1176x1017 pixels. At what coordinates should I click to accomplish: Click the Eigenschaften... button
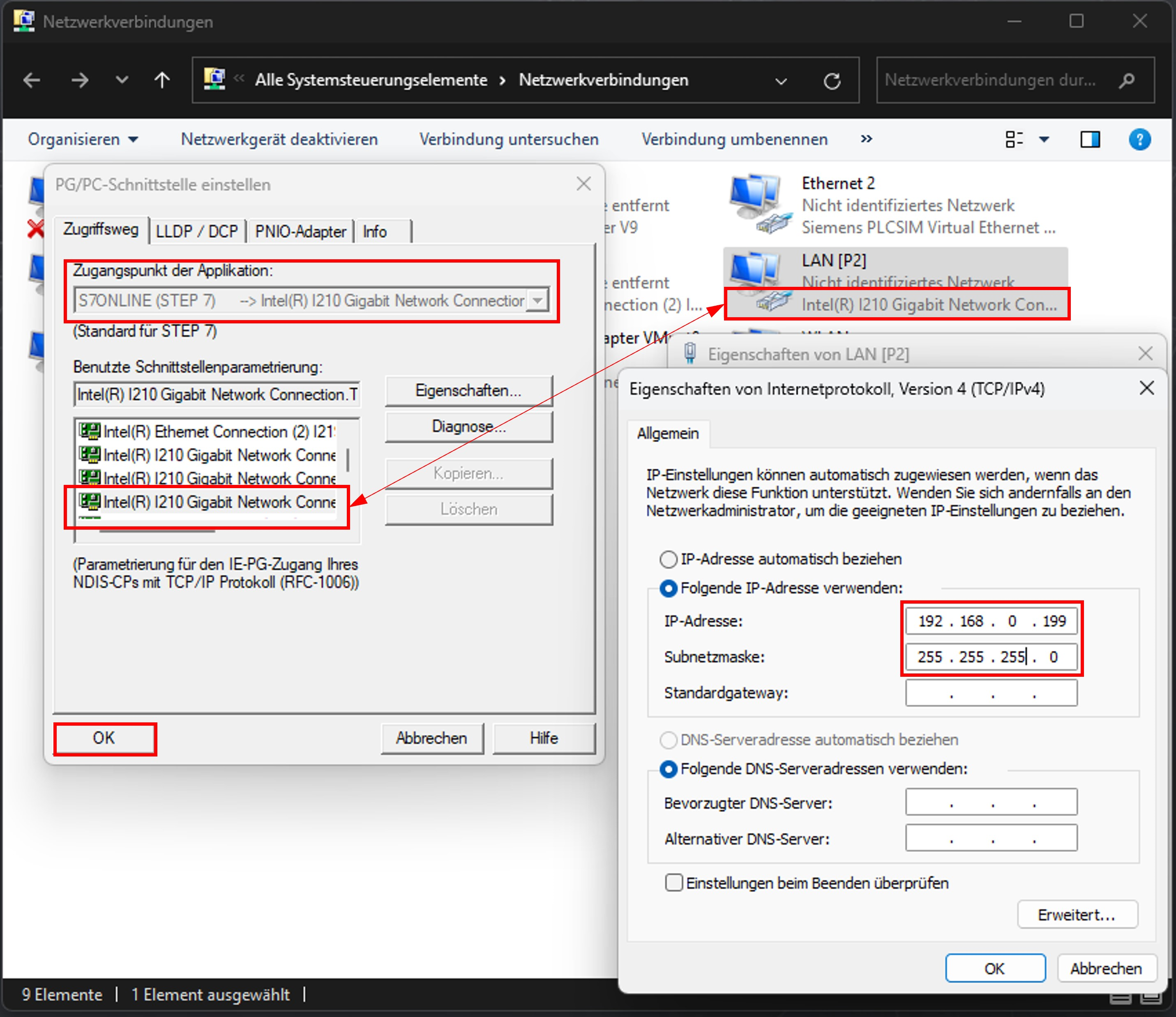(x=468, y=391)
